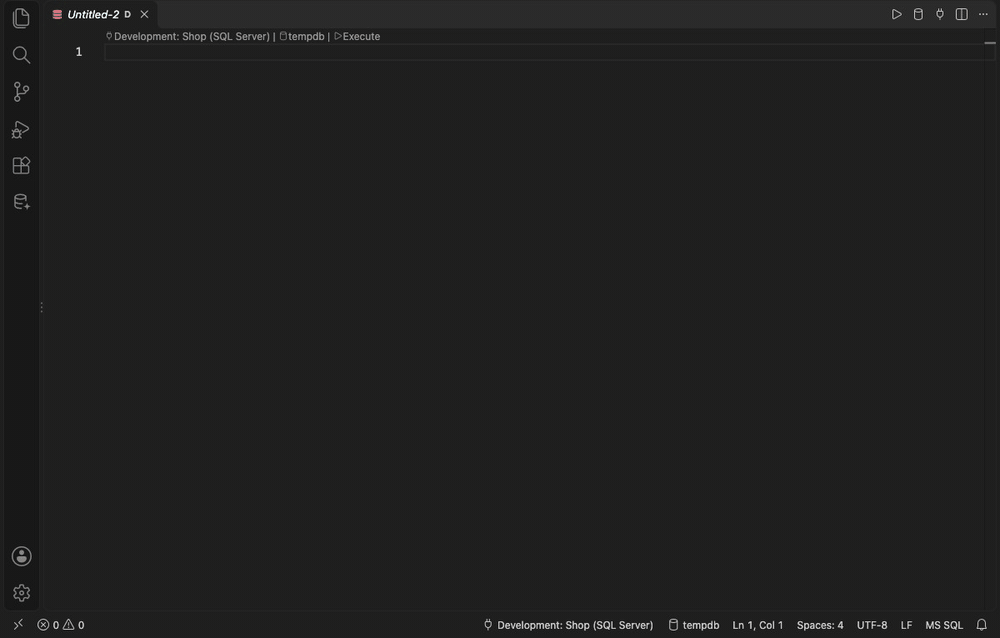Change indentation via Spaces: 4
The width and height of the screenshot is (1000, 638).
820,625
